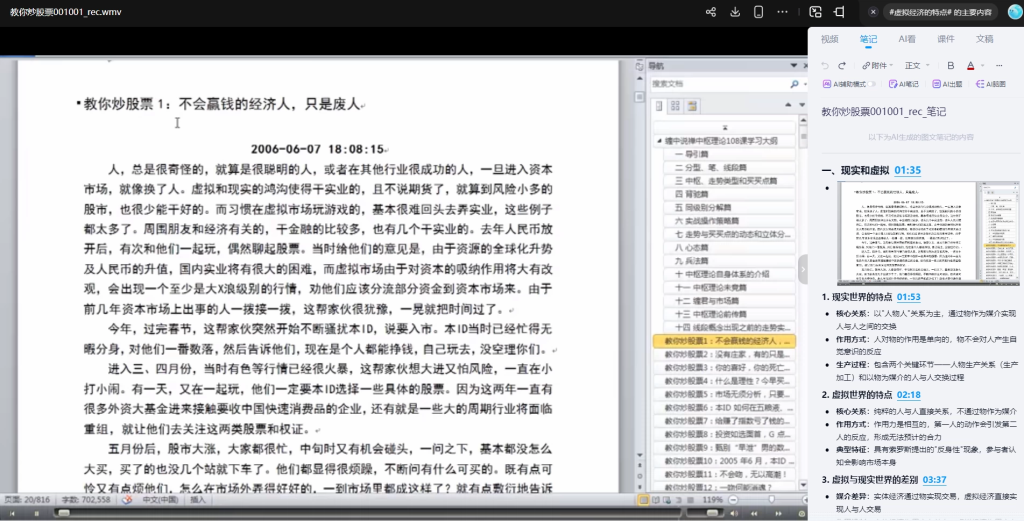
Task: Open the note screenshot thumbnail
Action: (928, 234)
